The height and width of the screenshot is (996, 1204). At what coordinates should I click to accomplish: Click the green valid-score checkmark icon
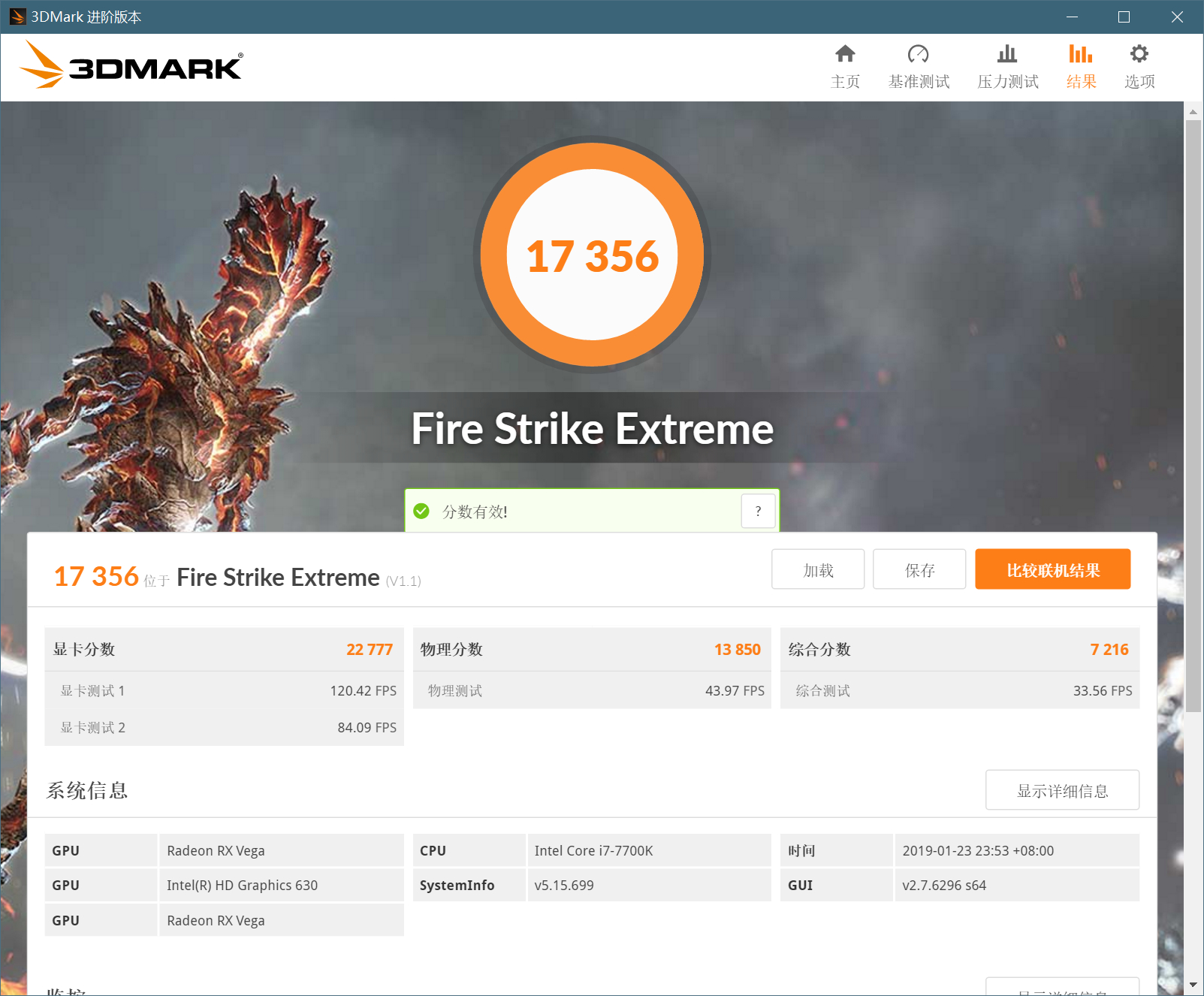[x=421, y=511]
